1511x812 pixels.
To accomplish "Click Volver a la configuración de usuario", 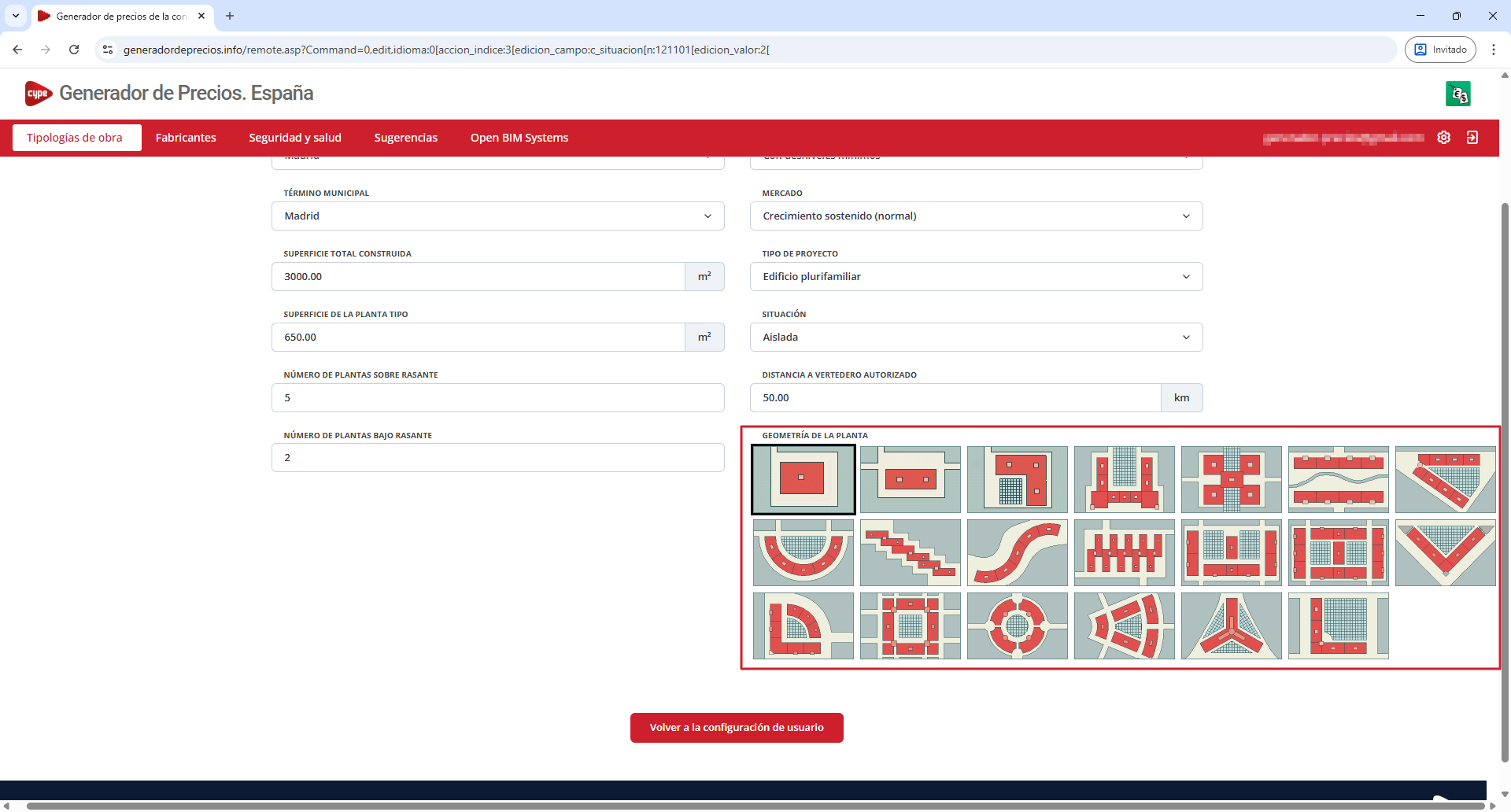I will pyautogui.click(x=737, y=728).
